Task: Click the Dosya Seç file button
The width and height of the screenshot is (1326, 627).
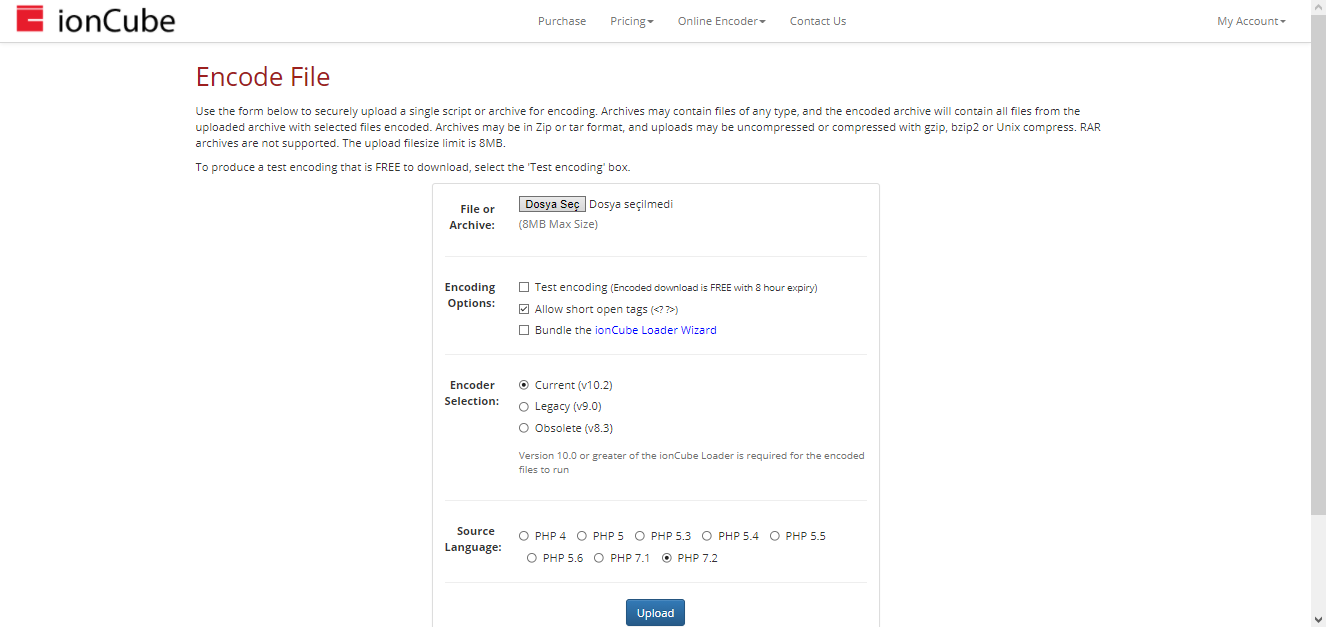Action: point(552,204)
